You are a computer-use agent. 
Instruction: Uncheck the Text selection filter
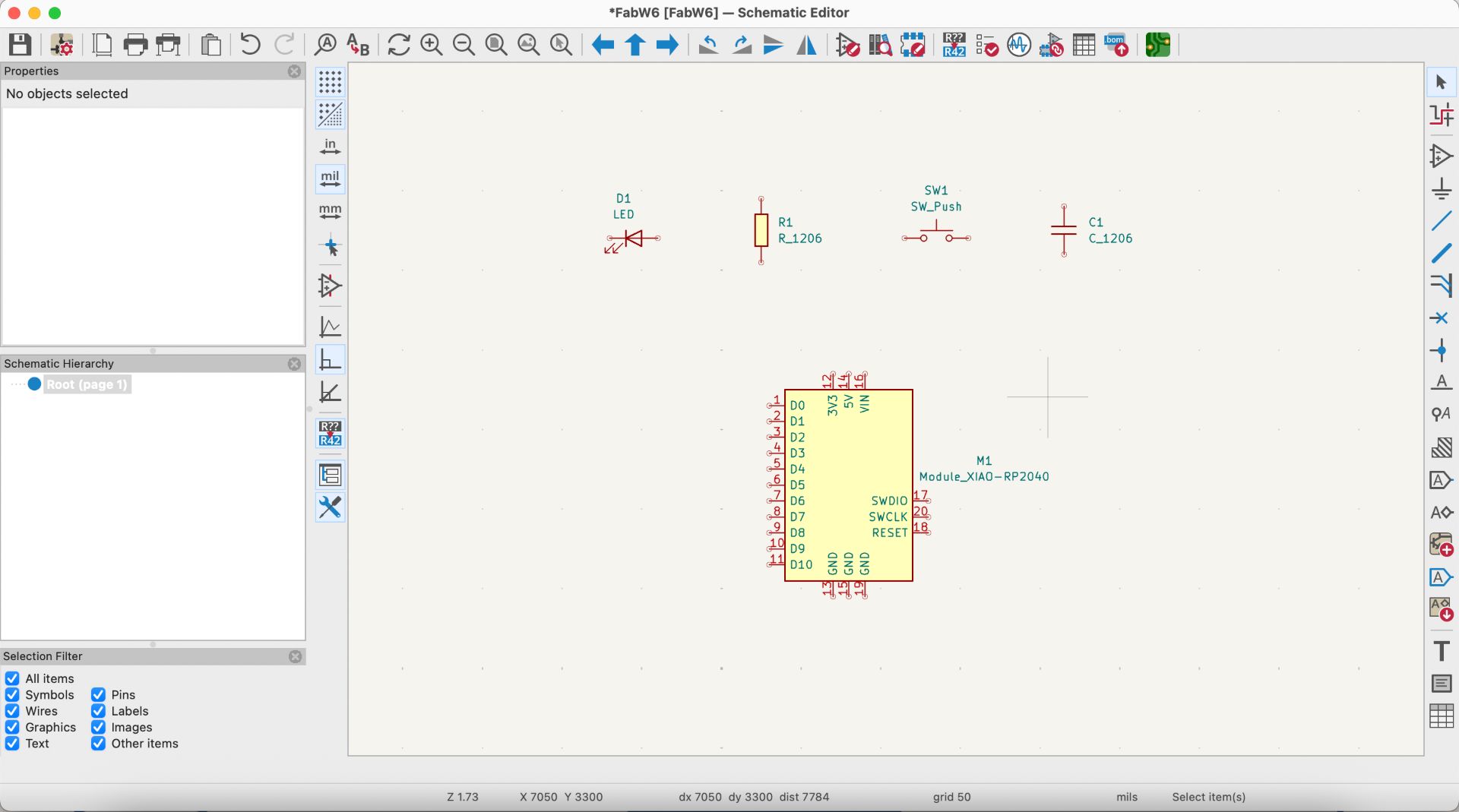pos(12,744)
